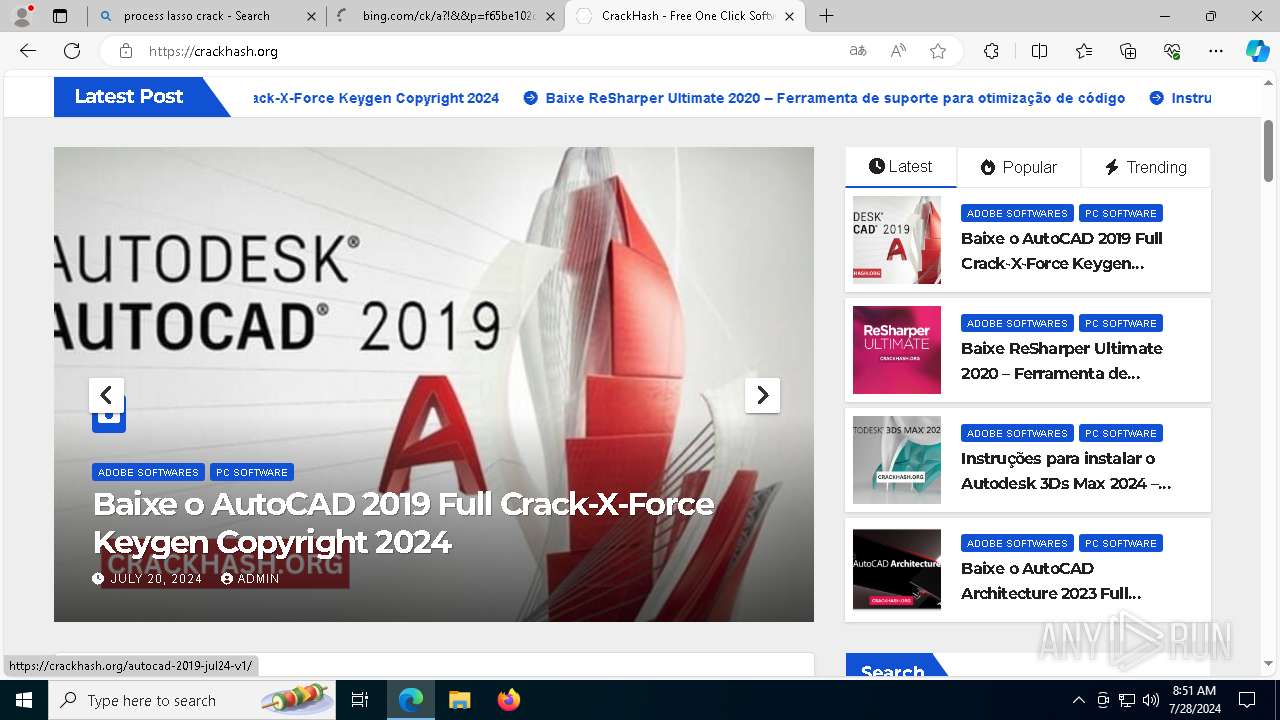
Task: Open ReSharper Ultimate 2020 post link
Action: (x=1061, y=361)
